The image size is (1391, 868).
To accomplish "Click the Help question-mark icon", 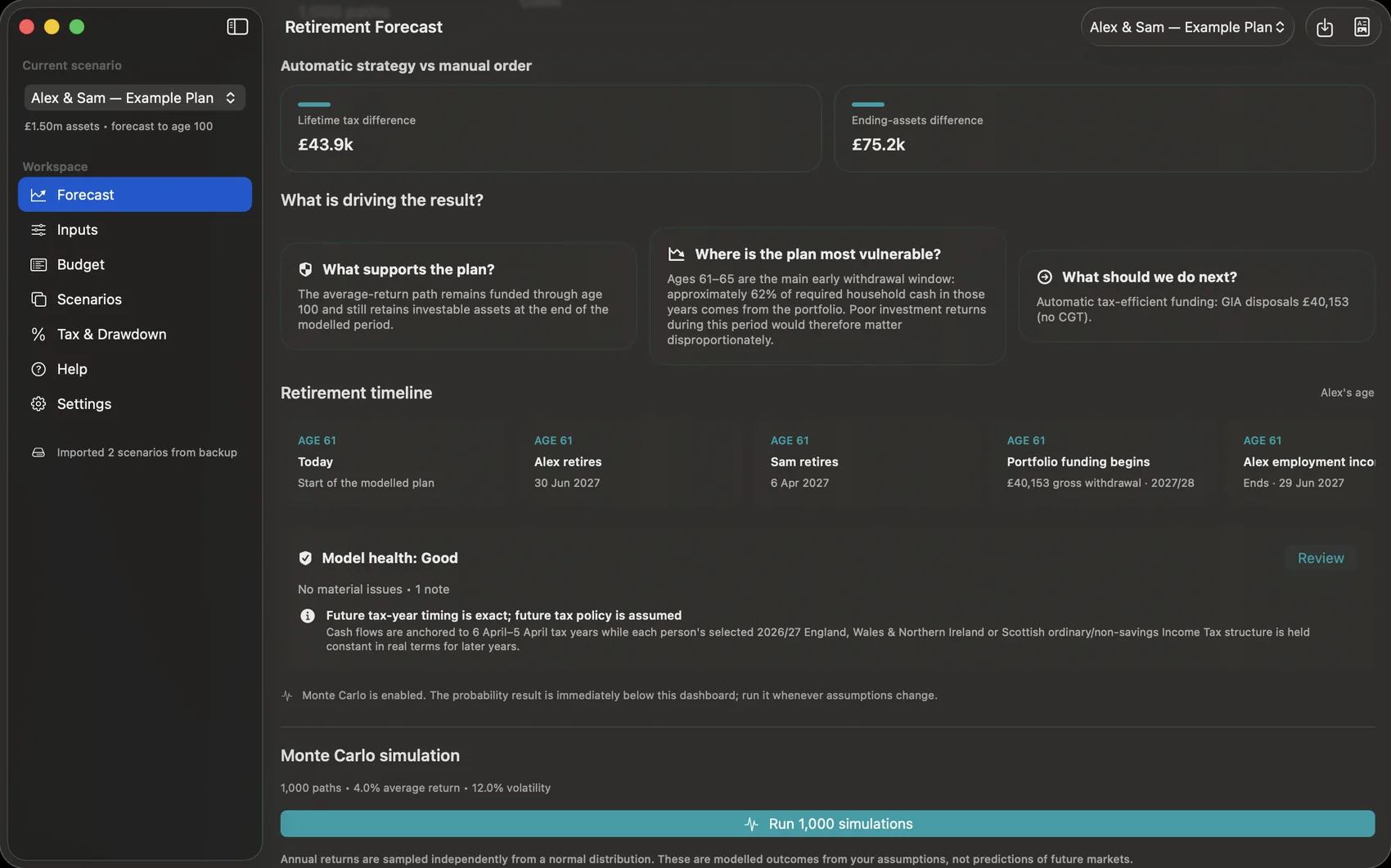I will [38, 370].
